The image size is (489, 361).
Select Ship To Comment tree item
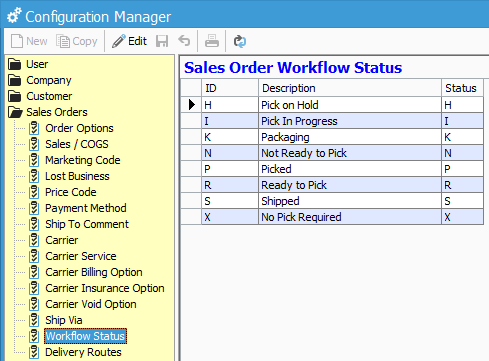(x=87, y=224)
